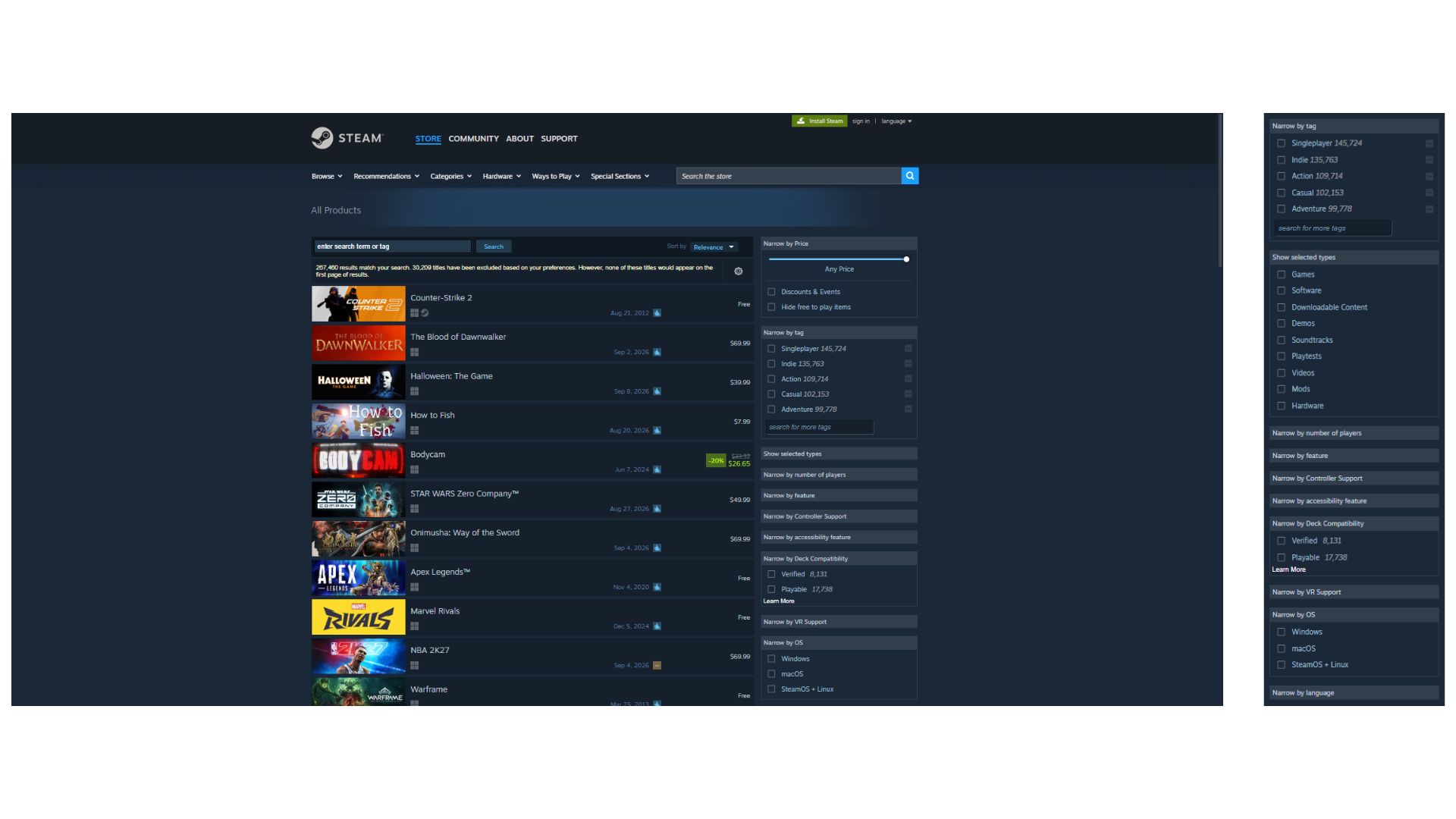1456x819 pixels.
Task: Enable the Discounts & Events checkbox
Action: coord(771,292)
